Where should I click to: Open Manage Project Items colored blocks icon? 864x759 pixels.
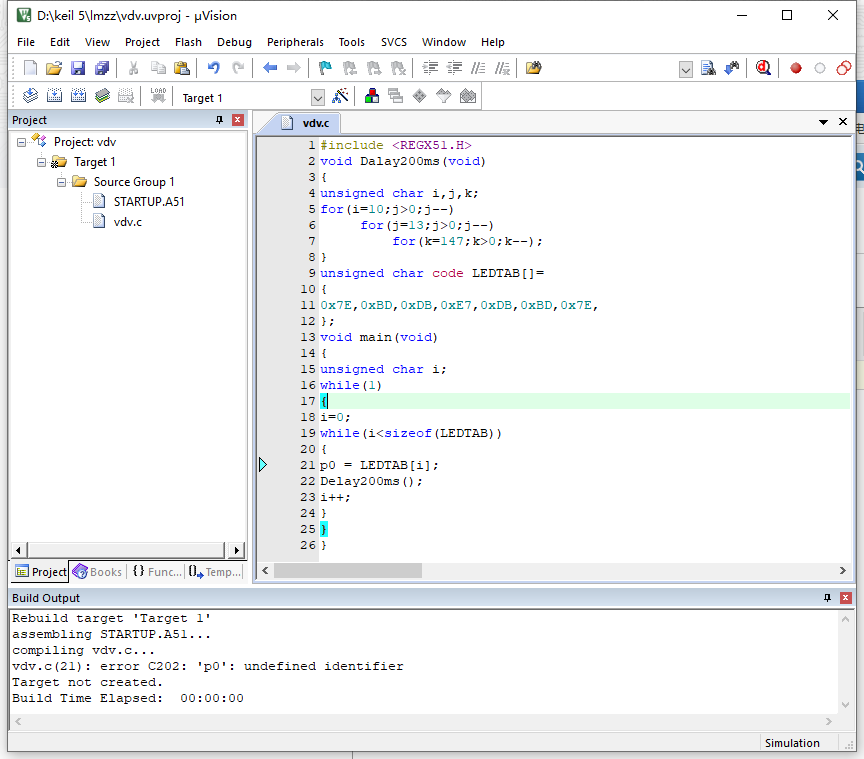click(x=372, y=96)
